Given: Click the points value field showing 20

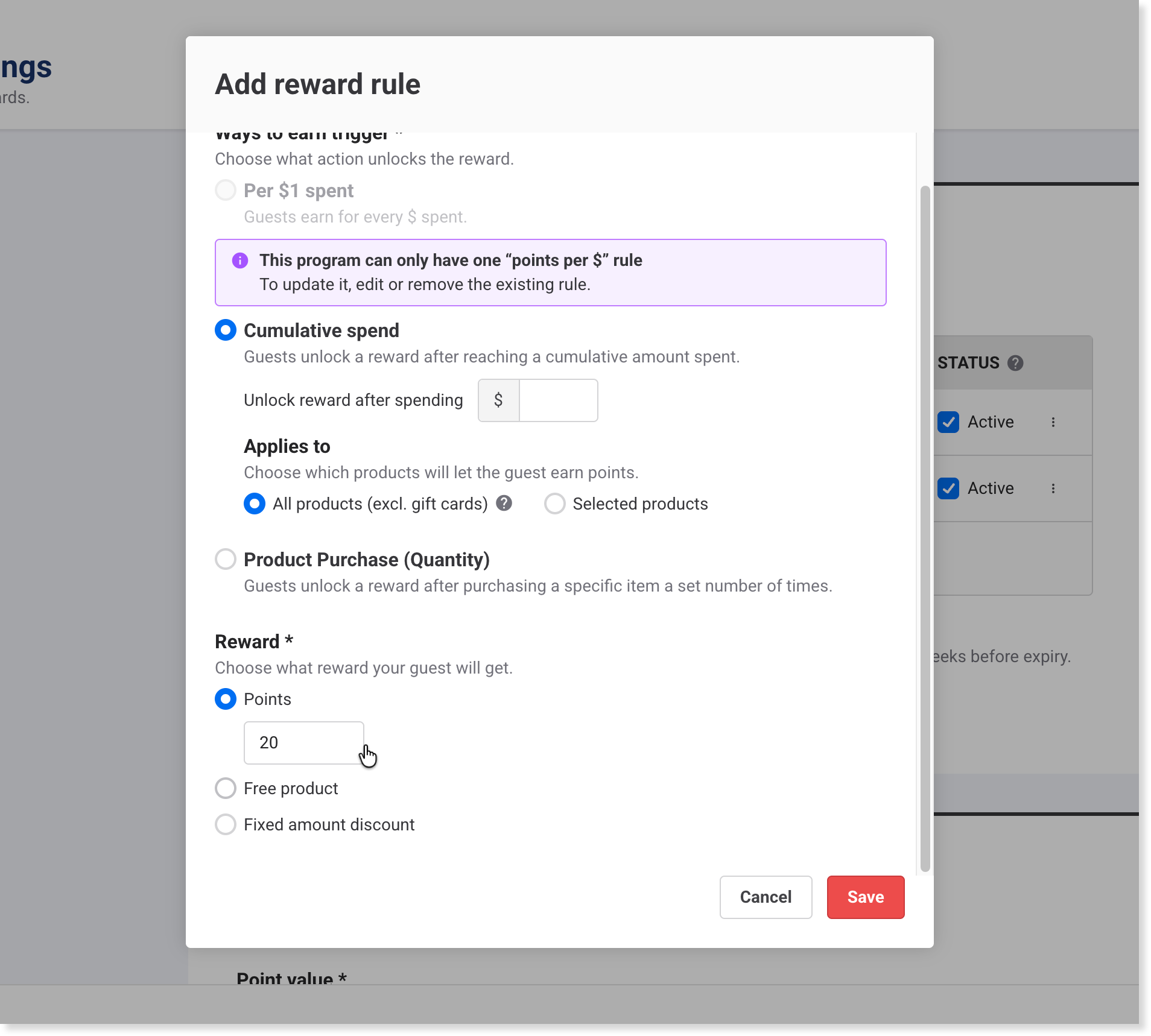Looking at the screenshot, I should pos(303,743).
